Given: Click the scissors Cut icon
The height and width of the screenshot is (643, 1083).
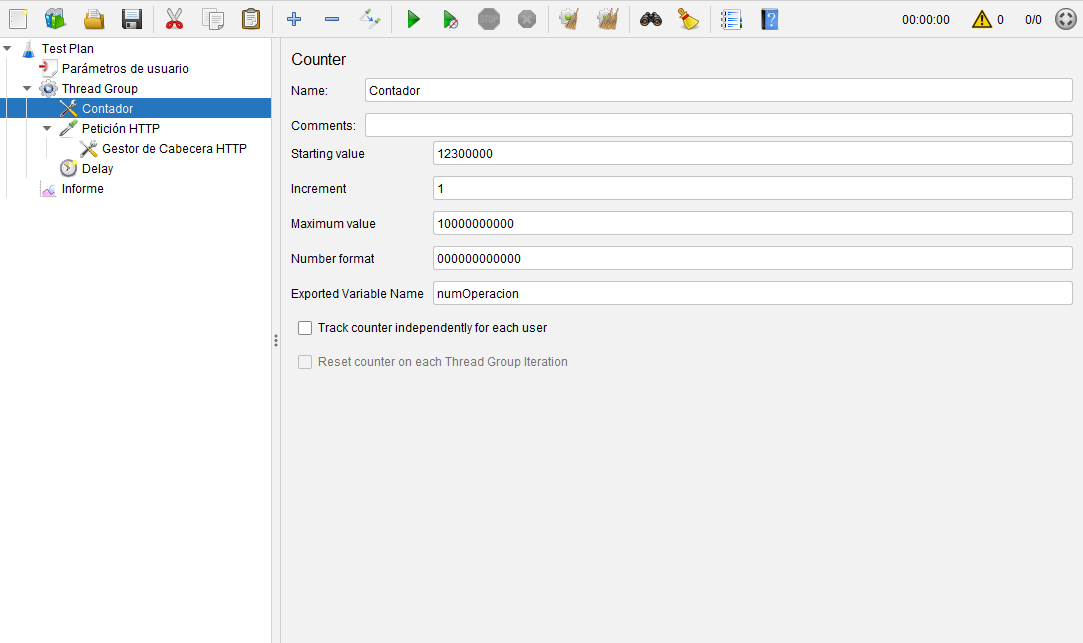Looking at the screenshot, I should [x=174, y=19].
